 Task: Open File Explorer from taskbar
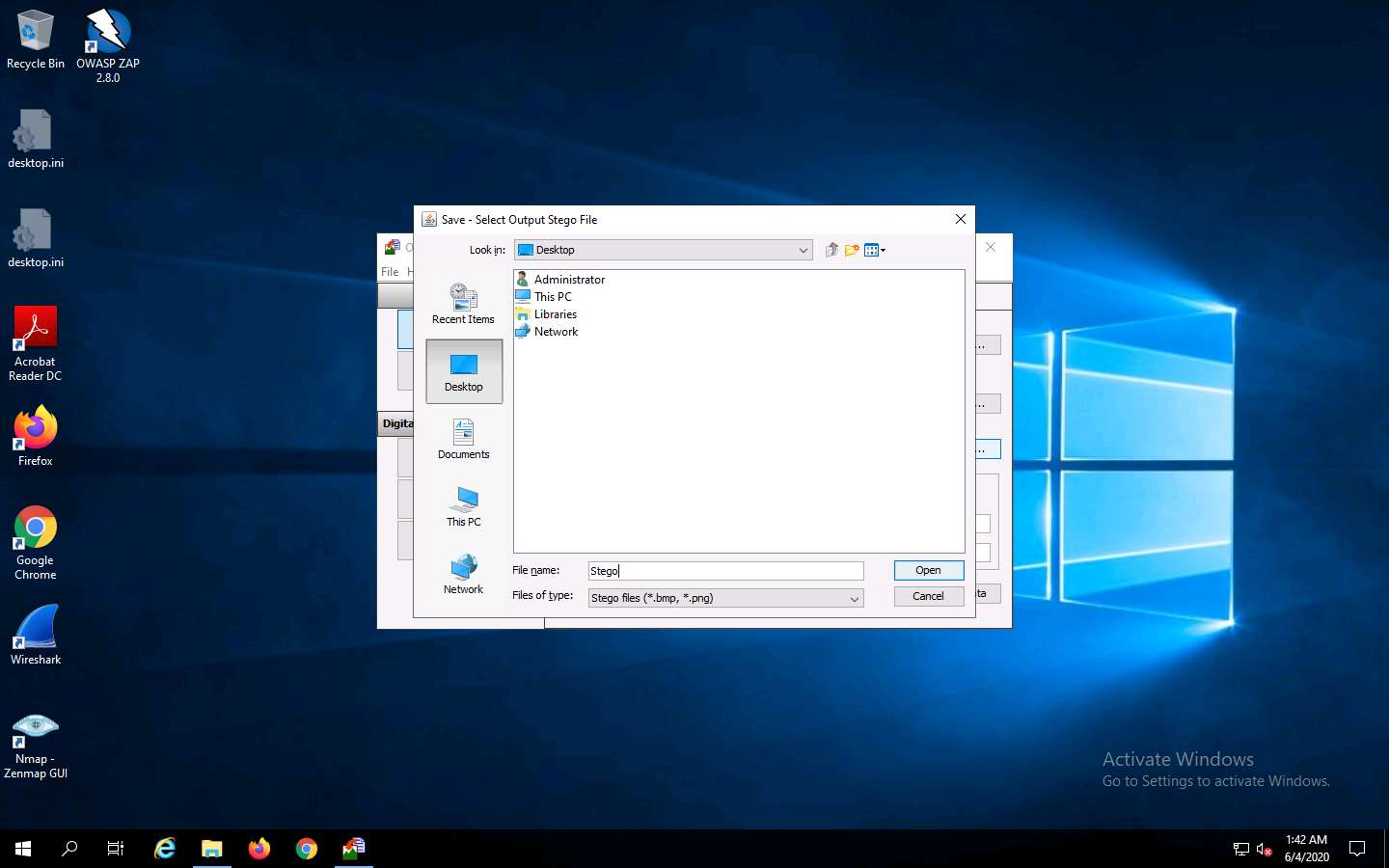click(212, 849)
